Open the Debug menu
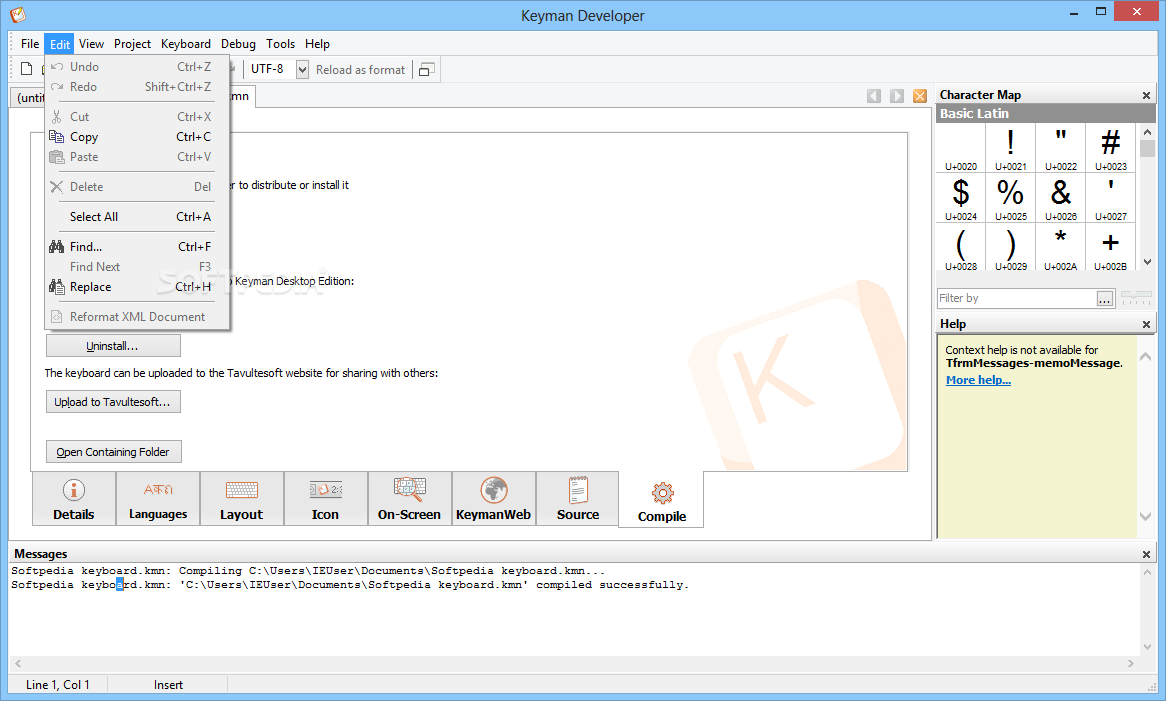 tap(238, 44)
